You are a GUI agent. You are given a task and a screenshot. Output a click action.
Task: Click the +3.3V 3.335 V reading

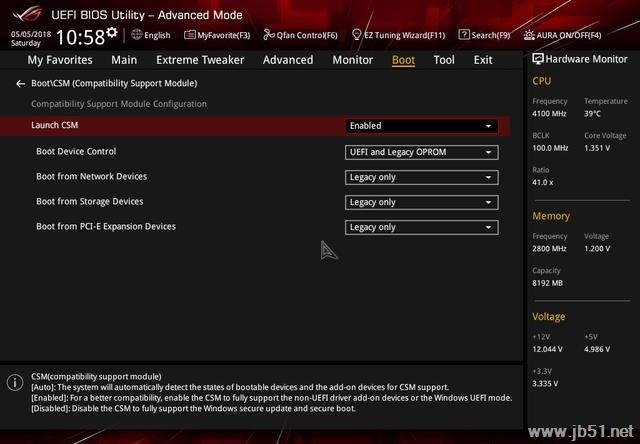click(545, 384)
